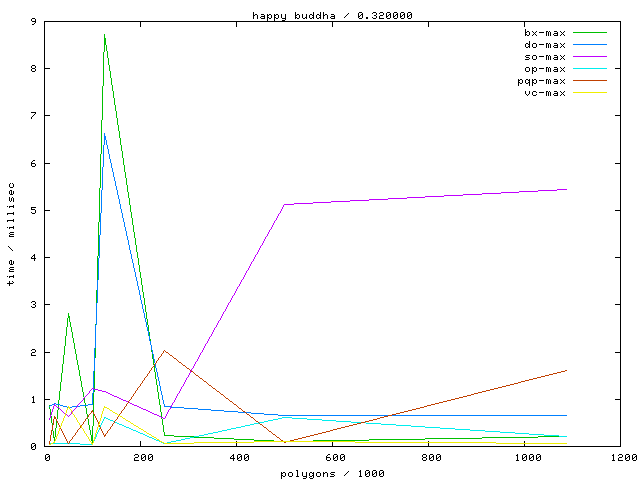The image size is (640, 480).
Task: Click the yellow line sample beside vc-max
Action: click(x=590, y=93)
